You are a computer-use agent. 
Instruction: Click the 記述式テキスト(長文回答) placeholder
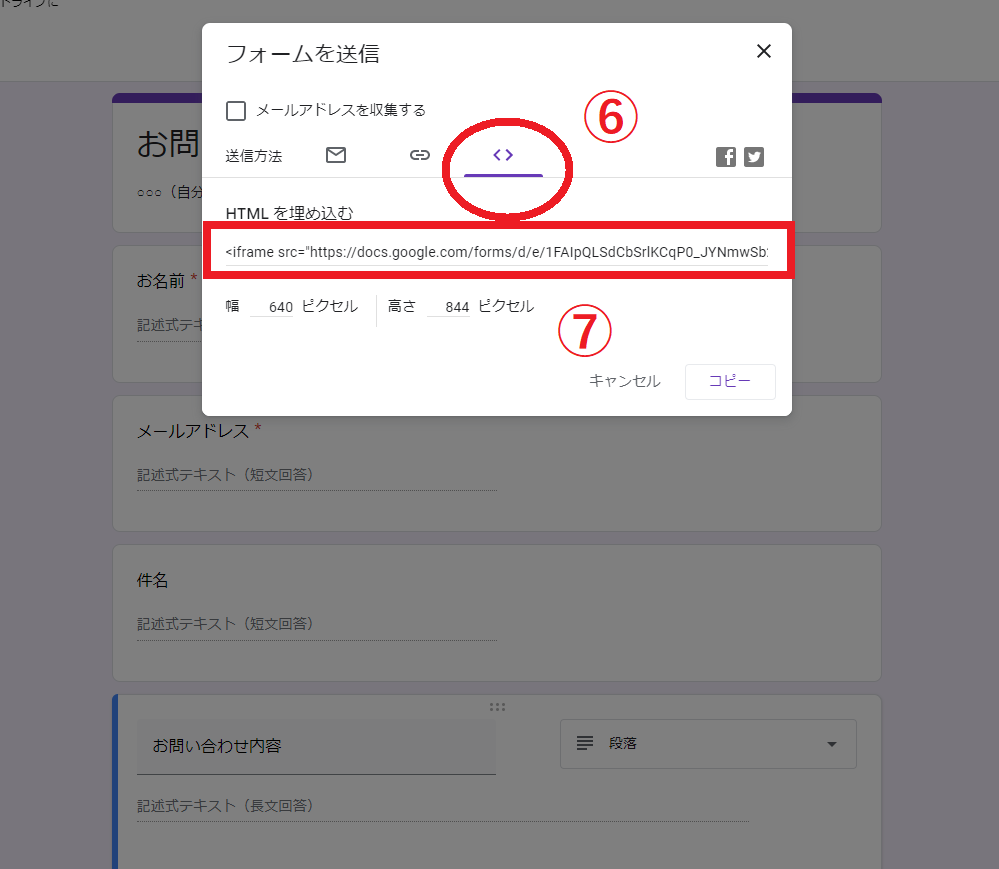(226, 806)
